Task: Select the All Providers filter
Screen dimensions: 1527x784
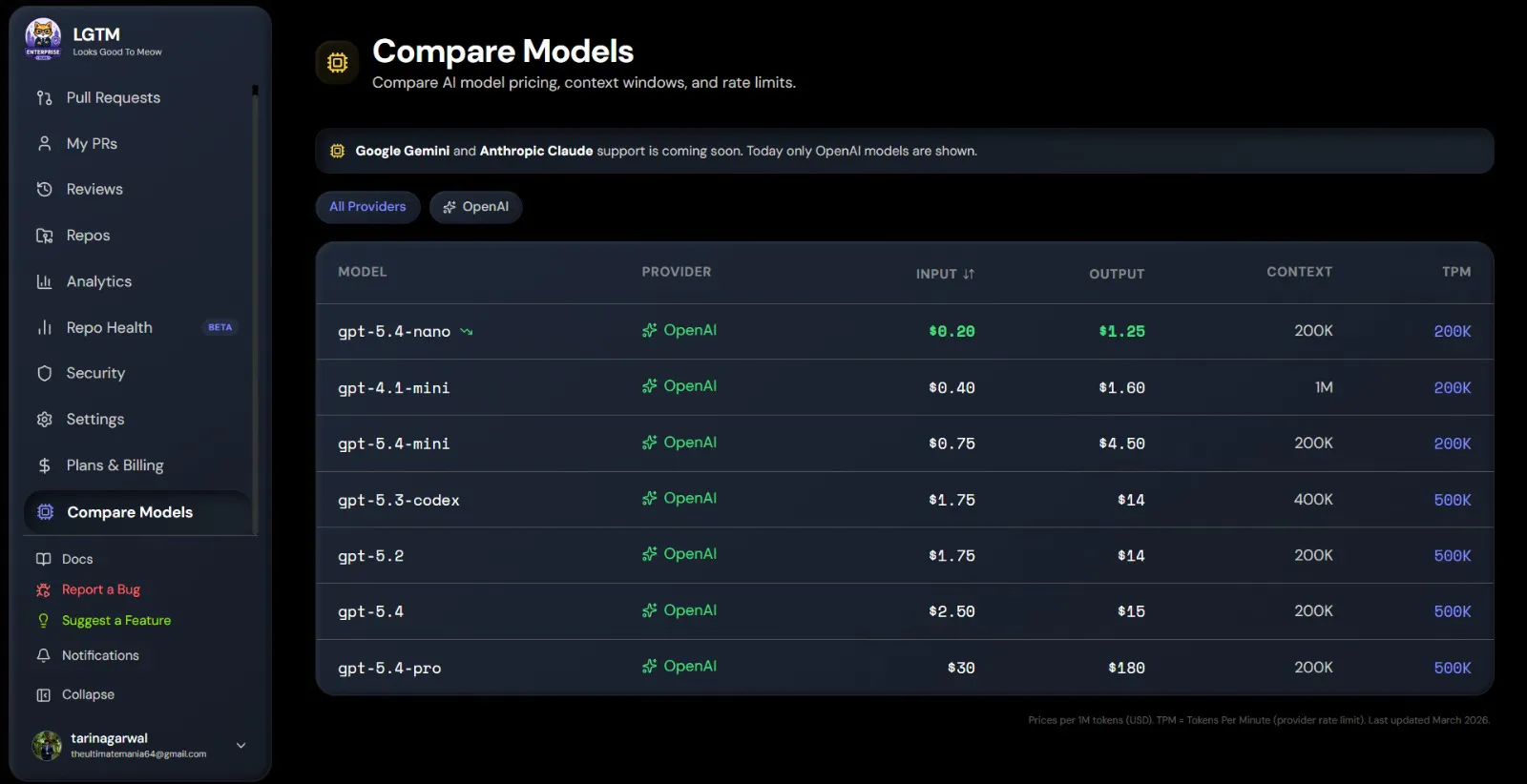Action: 367,207
